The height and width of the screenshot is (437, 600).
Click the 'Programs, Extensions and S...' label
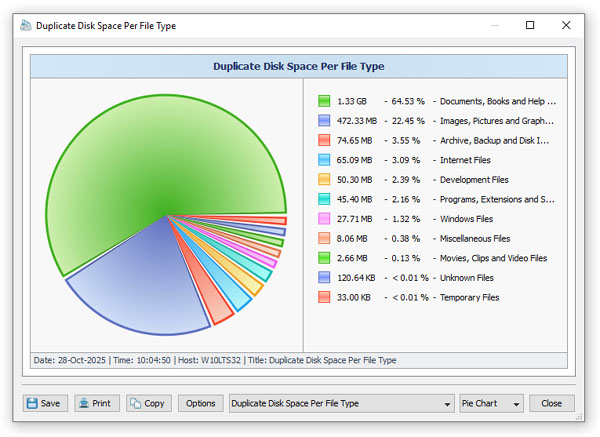(497, 199)
